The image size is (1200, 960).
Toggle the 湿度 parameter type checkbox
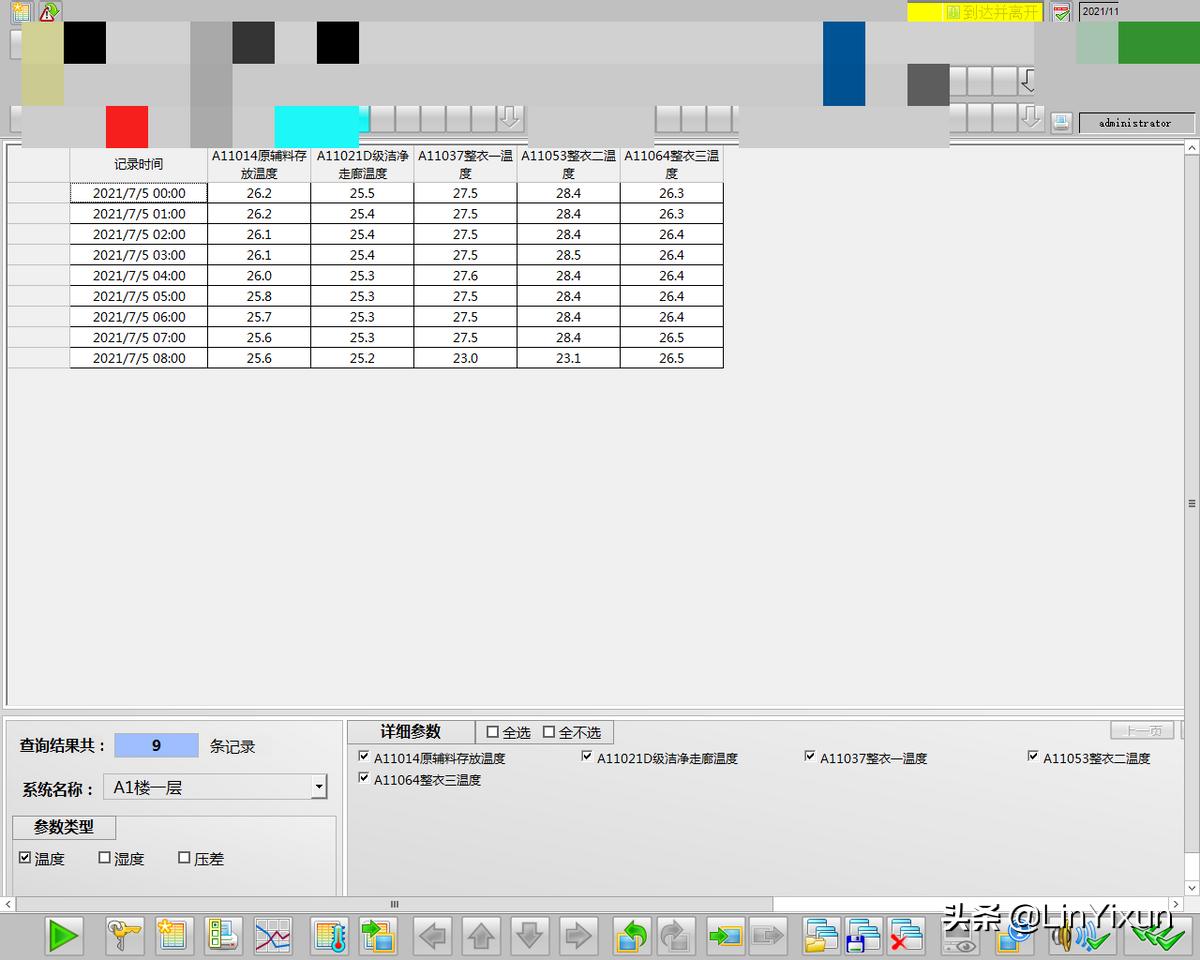pos(105,858)
